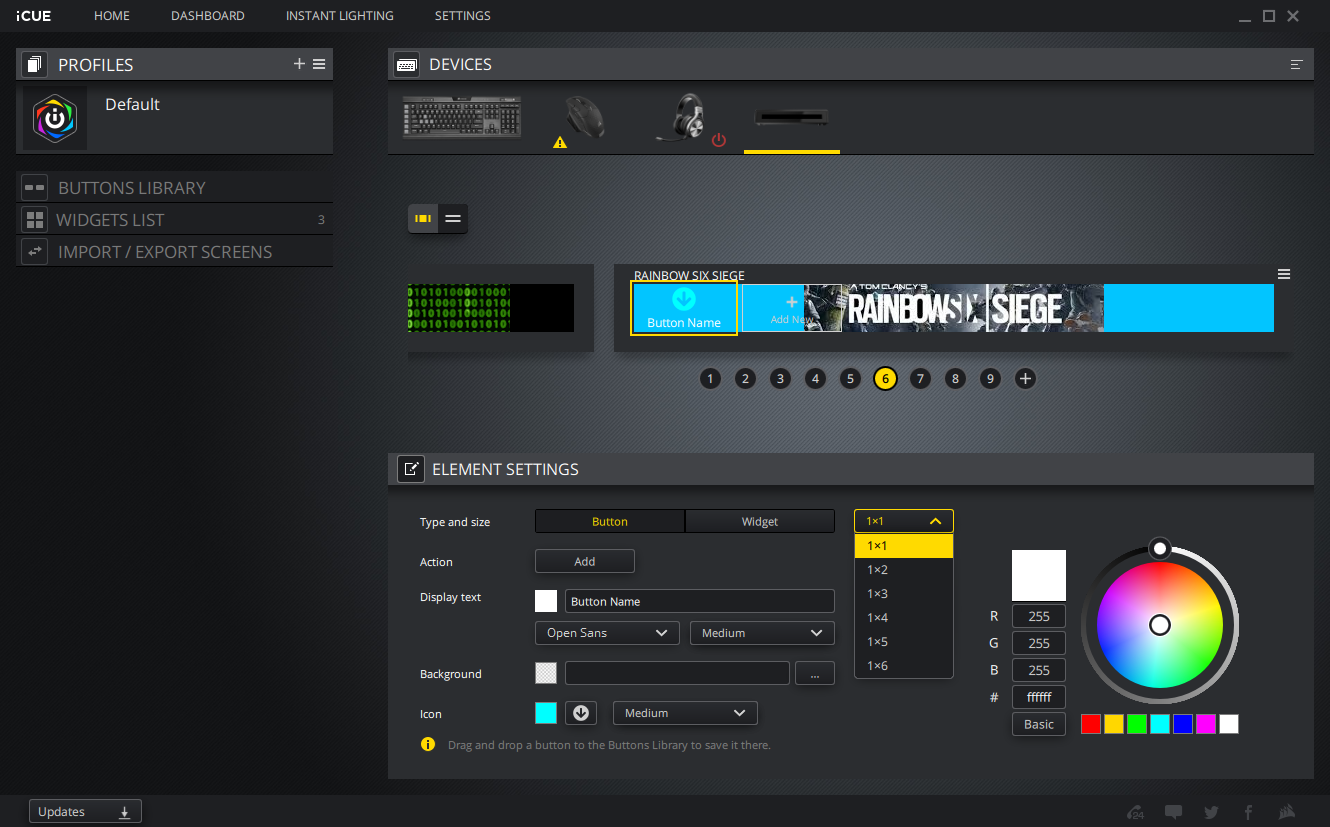
Task: Pick the green preset color
Action: pyautogui.click(x=1137, y=724)
